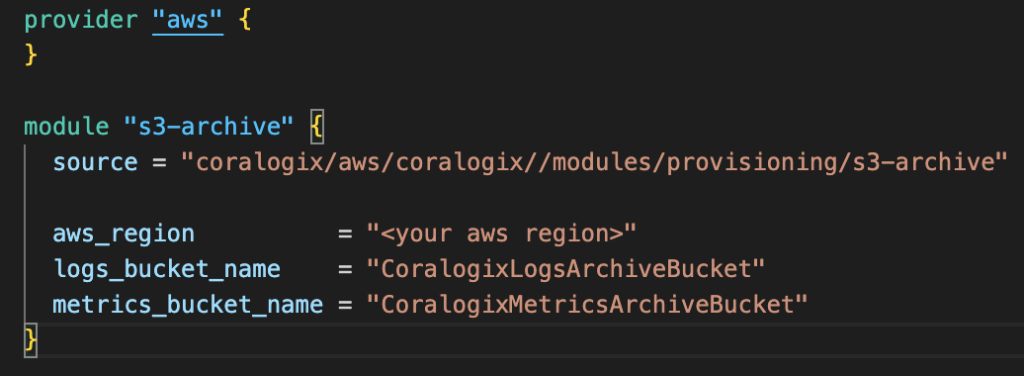The height and width of the screenshot is (376, 1024).
Task: Click the aws_region variable name
Action: click(x=123, y=233)
